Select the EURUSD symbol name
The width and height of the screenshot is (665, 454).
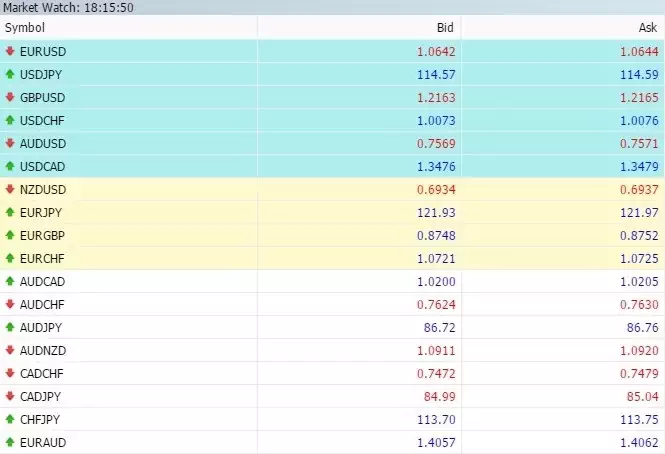click(x=43, y=52)
